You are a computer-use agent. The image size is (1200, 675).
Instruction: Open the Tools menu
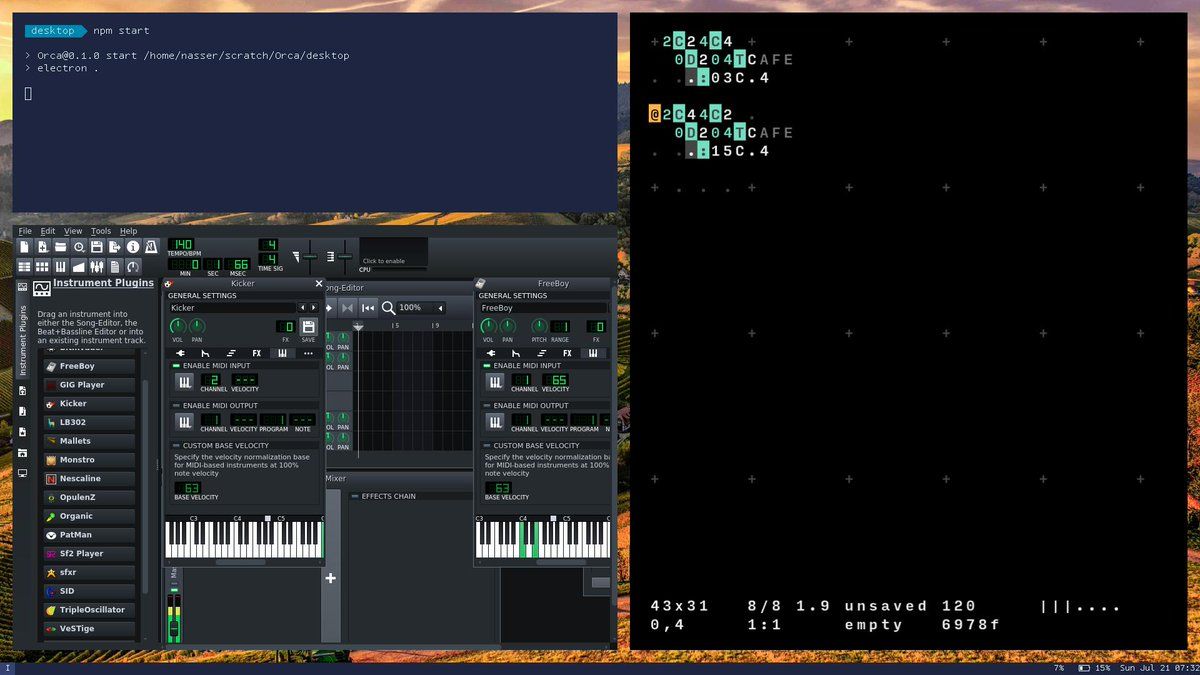101,231
